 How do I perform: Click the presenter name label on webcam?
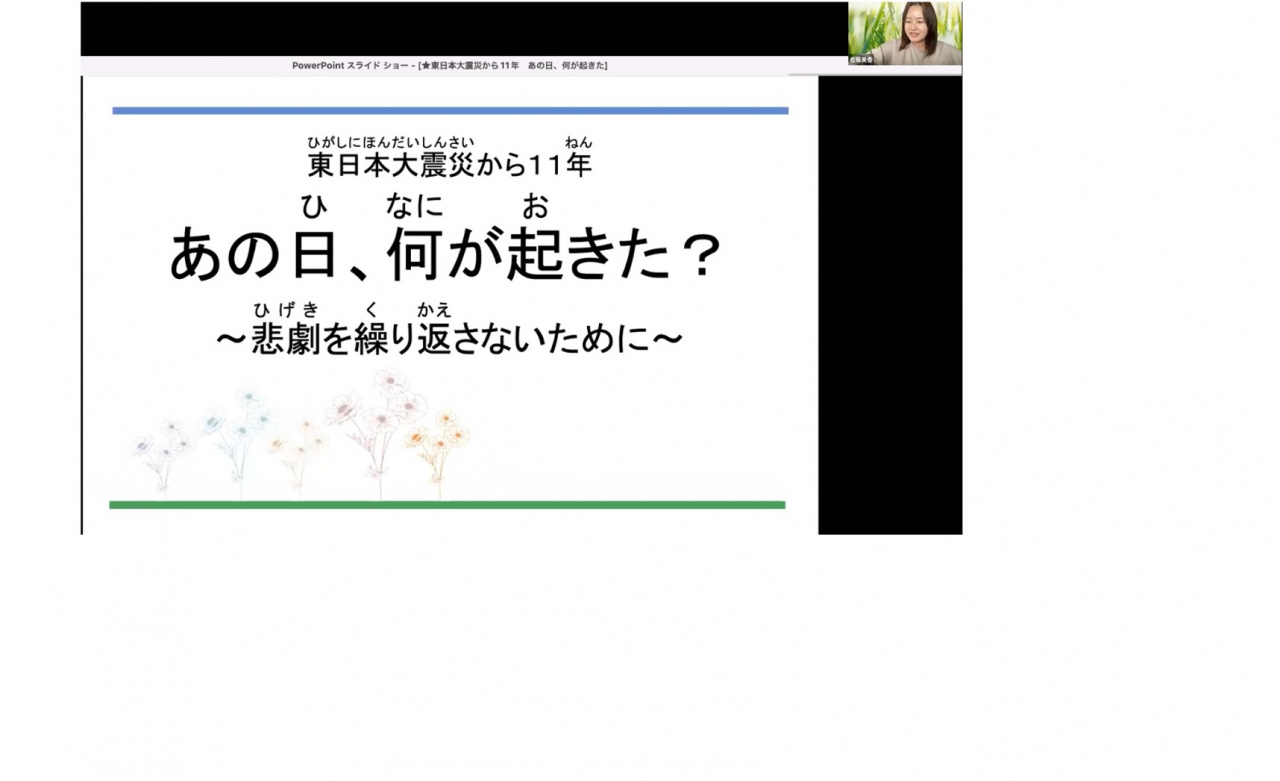(x=862, y=60)
